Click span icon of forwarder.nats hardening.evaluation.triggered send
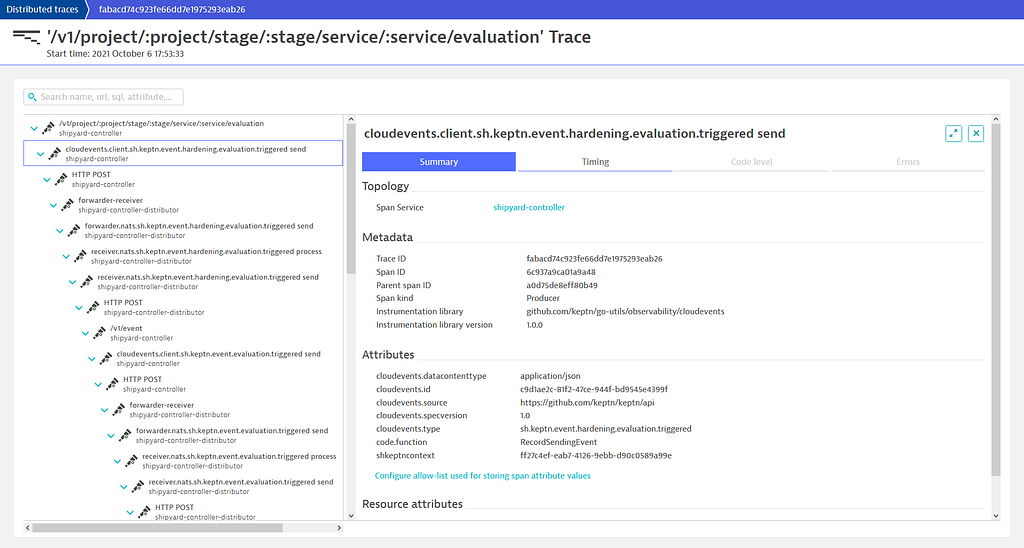1024x548 pixels. tap(74, 231)
